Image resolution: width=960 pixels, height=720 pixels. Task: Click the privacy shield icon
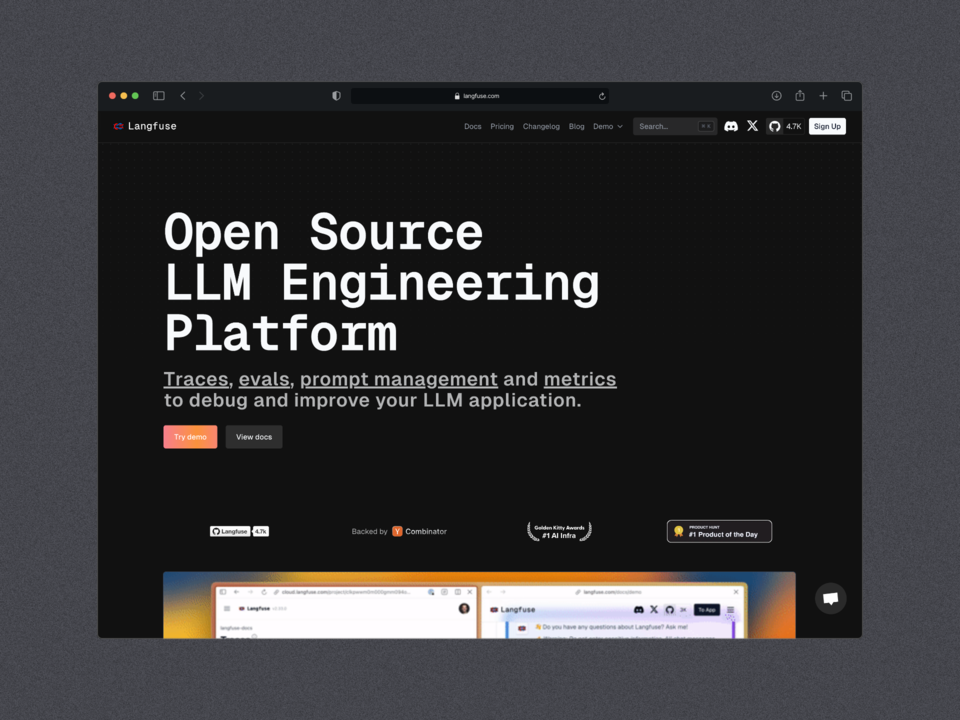coord(336,96)
